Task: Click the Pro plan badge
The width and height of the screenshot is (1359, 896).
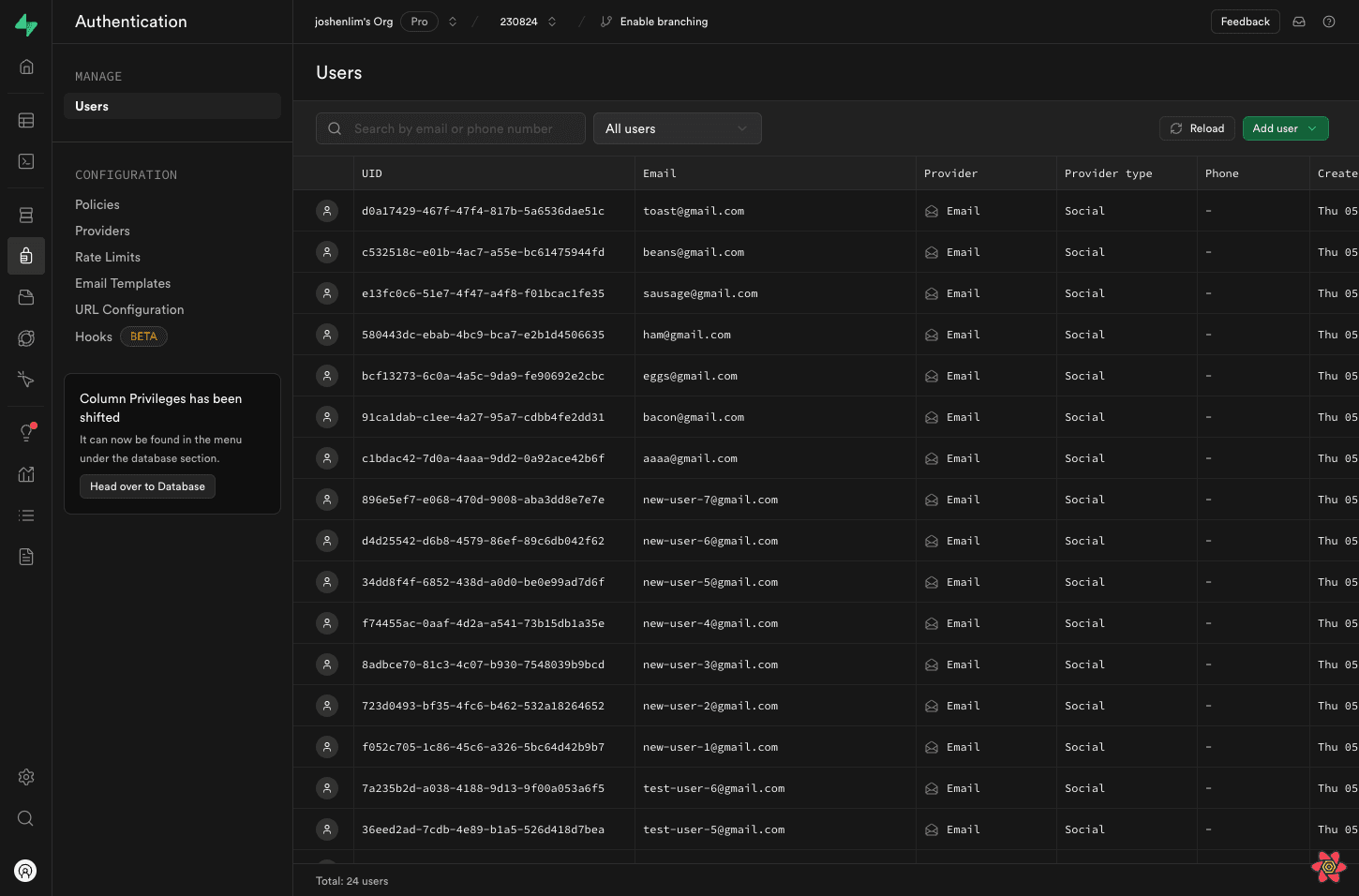Action: click(419, 22)
